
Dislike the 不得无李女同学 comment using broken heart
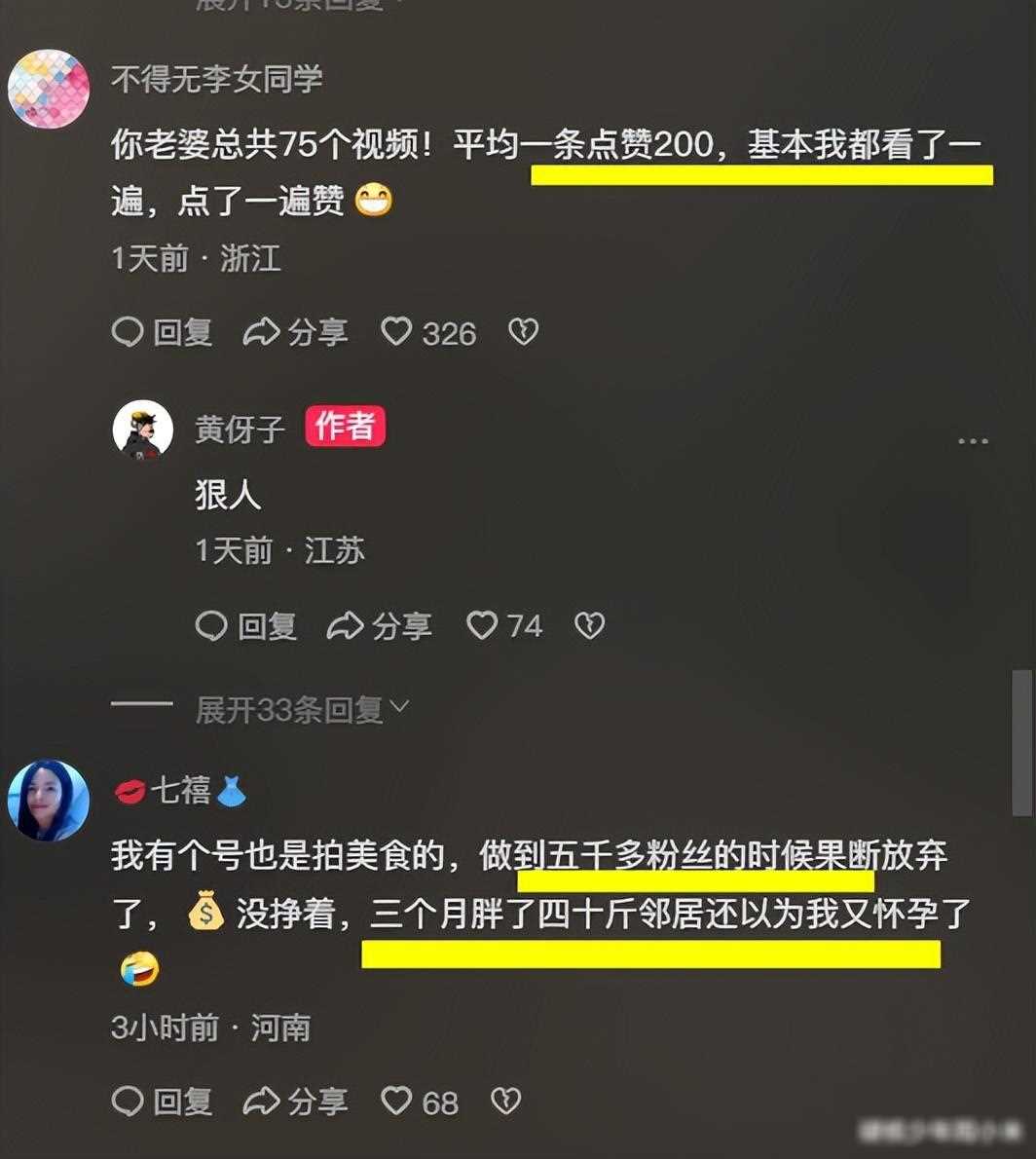[523, 332]
